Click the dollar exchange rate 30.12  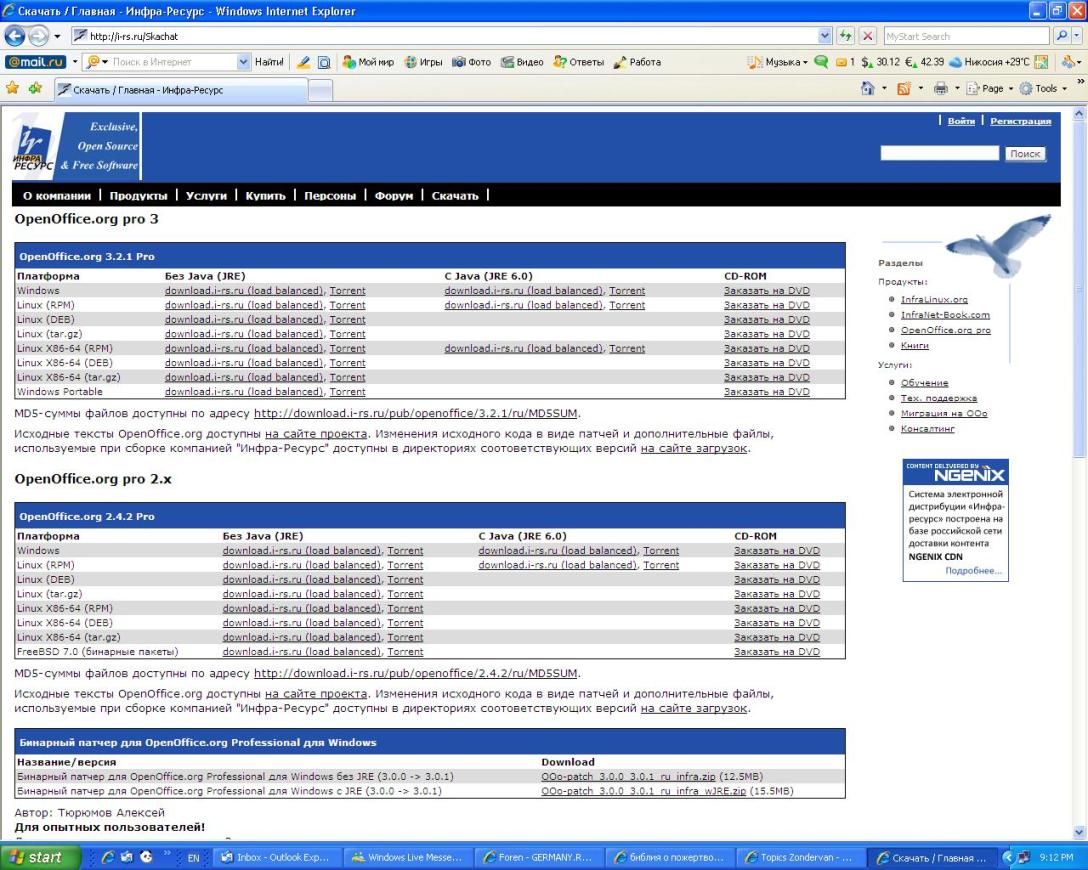click(880, 62)
